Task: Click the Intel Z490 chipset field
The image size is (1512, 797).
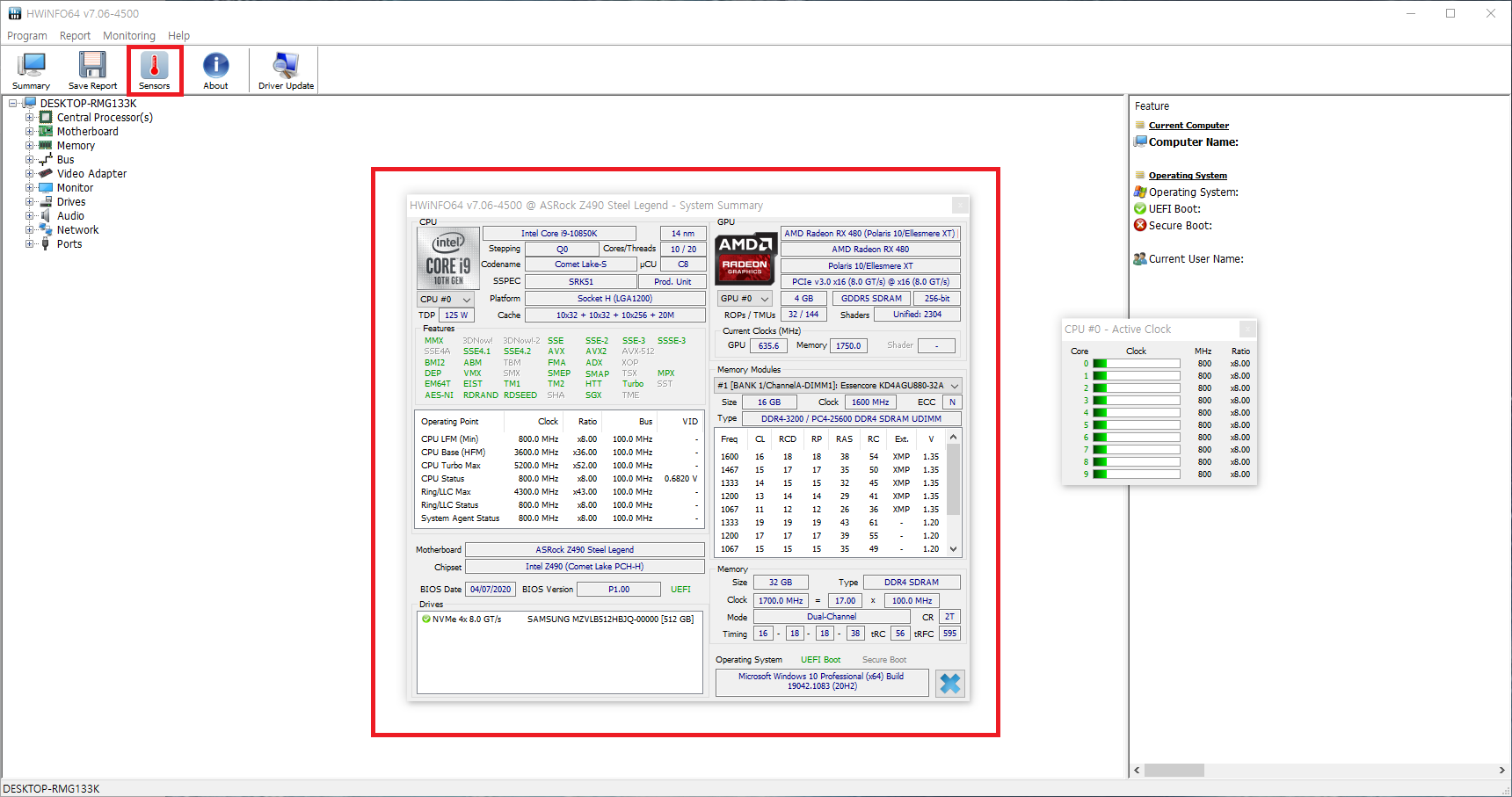Action: (585, 567)
